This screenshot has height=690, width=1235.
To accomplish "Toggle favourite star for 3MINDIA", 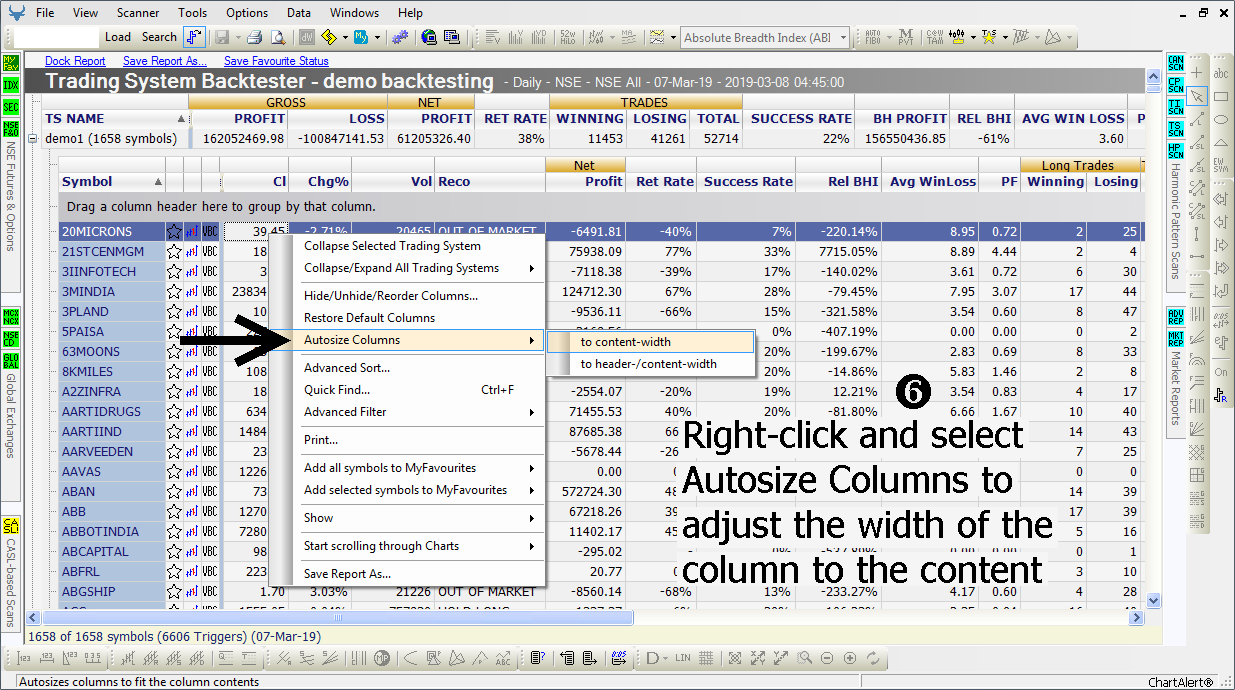I will tap(174, 292).
